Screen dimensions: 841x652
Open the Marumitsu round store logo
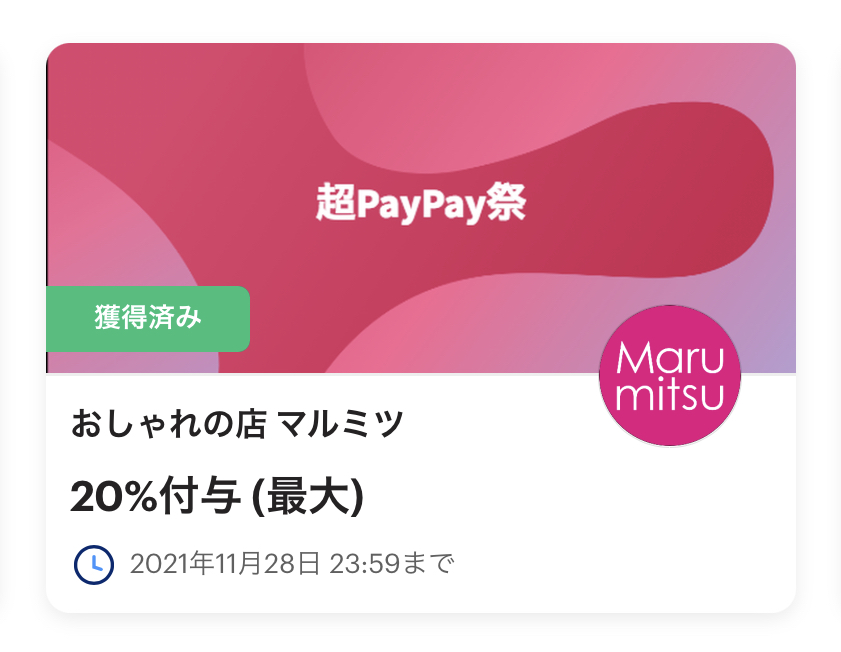click(x=670, y=375)
